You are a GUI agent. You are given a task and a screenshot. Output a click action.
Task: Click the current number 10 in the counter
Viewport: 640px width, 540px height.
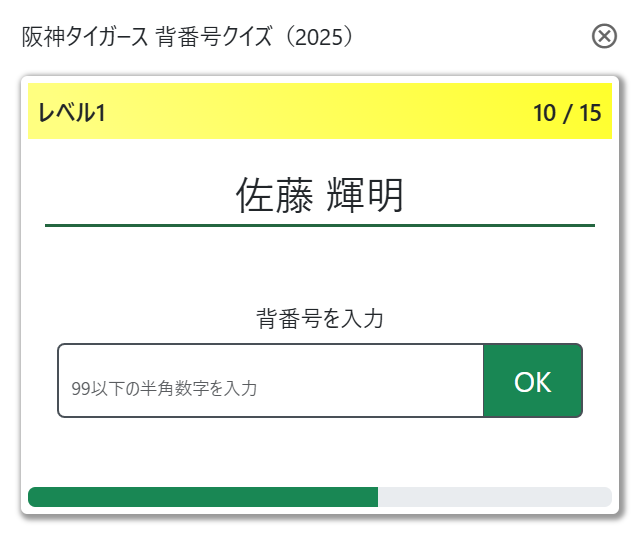click(545, 113)
